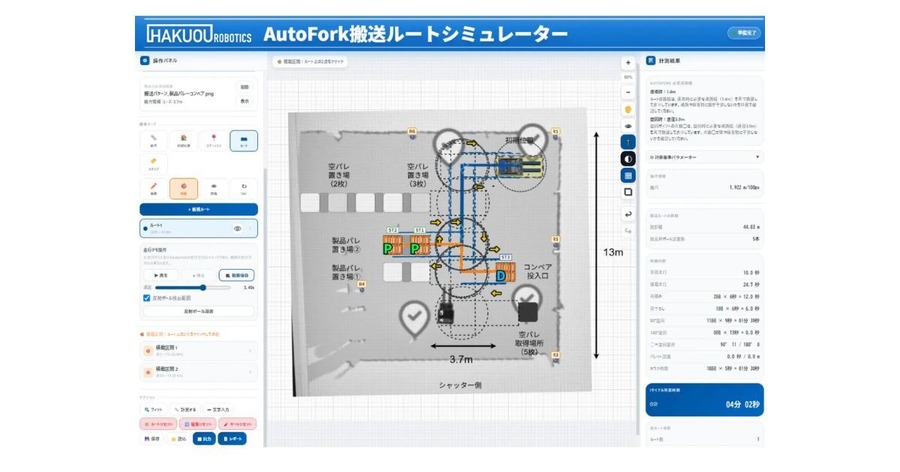Viewport: 900px width, 472px height.
Task: Click the square frame icon in map toolbar
Action: (x=628, y=192)
